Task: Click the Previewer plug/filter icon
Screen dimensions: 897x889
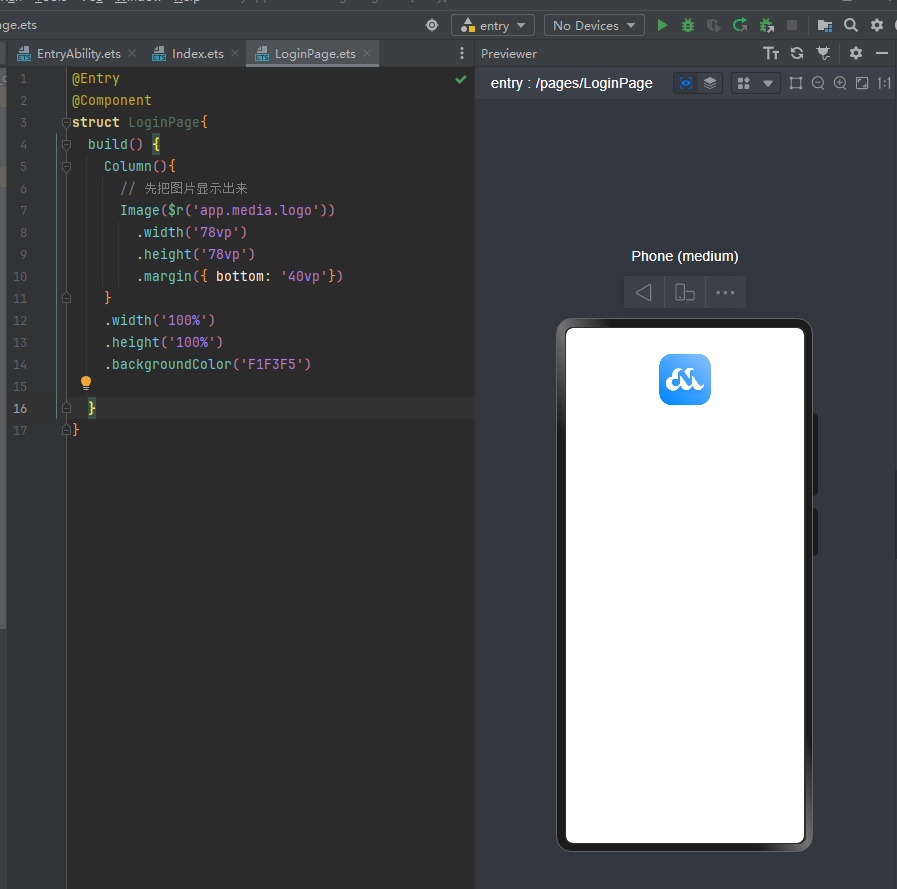Action: tap(823, 53)
